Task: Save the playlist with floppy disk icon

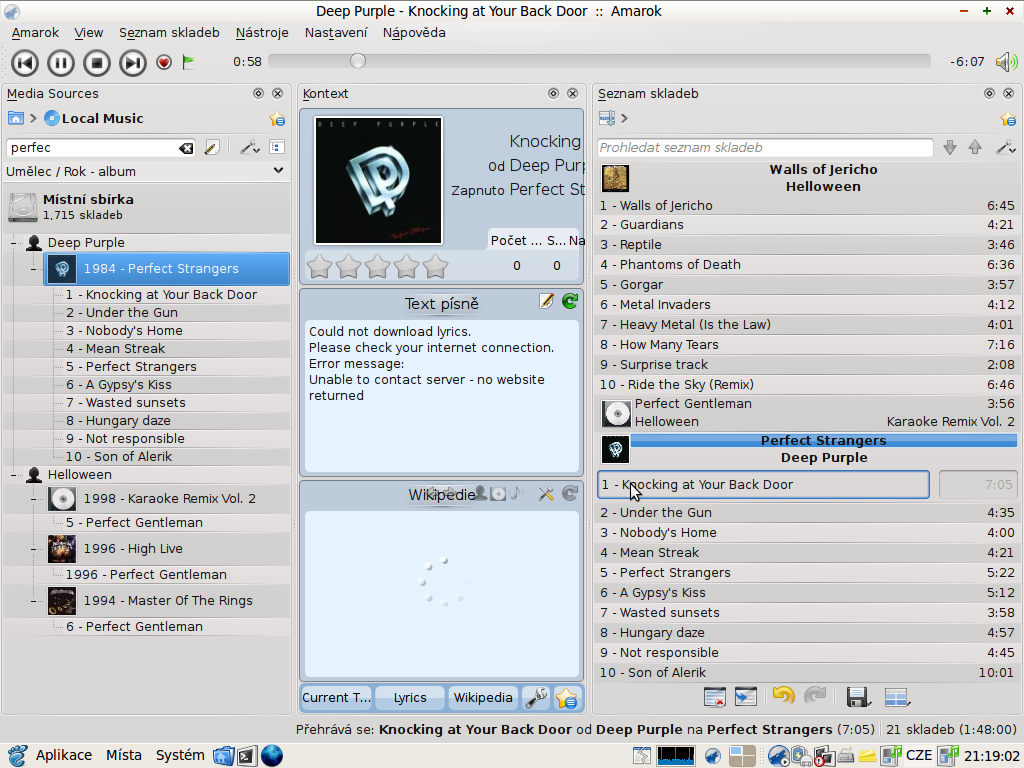Action: [858, 697]
